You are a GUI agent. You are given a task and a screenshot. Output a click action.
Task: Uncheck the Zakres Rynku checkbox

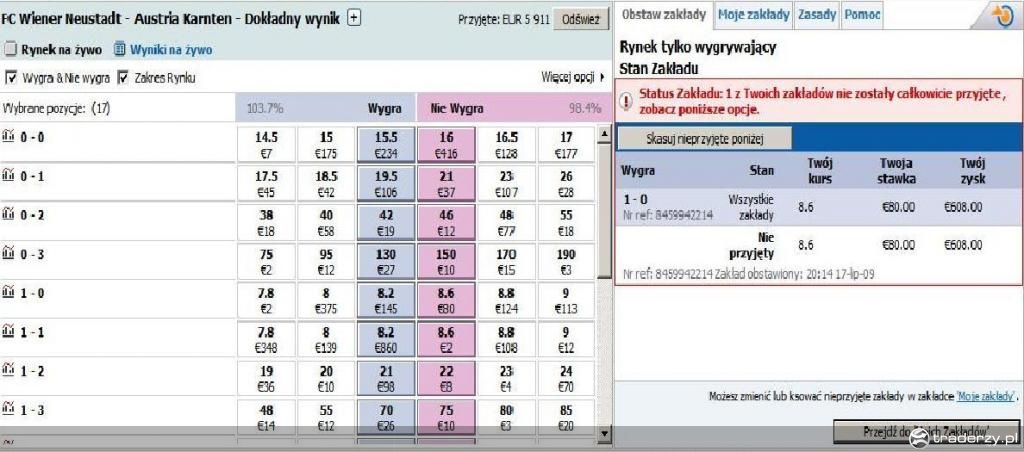[123, 78]
